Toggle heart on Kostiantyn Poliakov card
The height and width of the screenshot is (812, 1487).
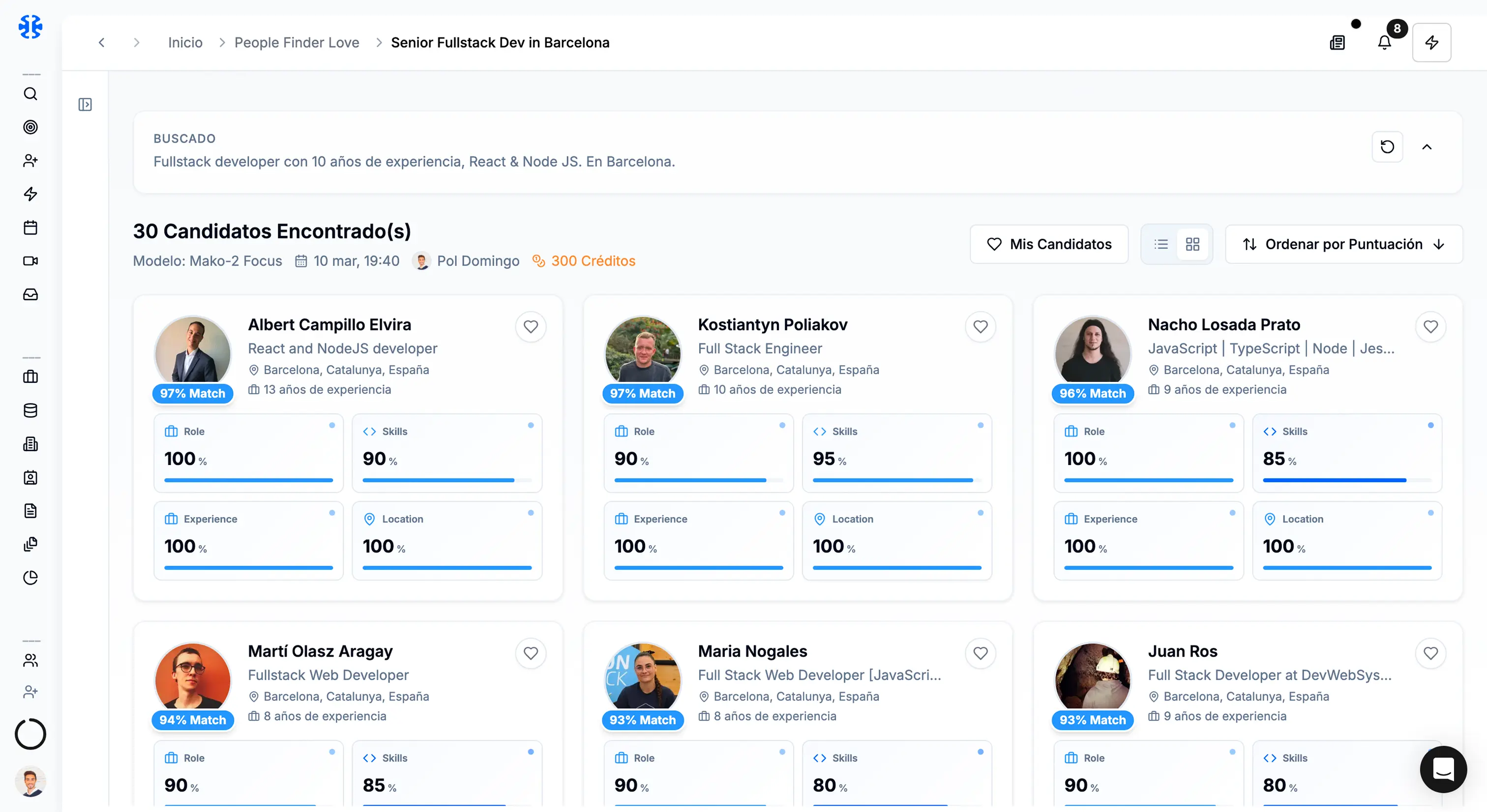pyautogui.click(x=980, y=327)
